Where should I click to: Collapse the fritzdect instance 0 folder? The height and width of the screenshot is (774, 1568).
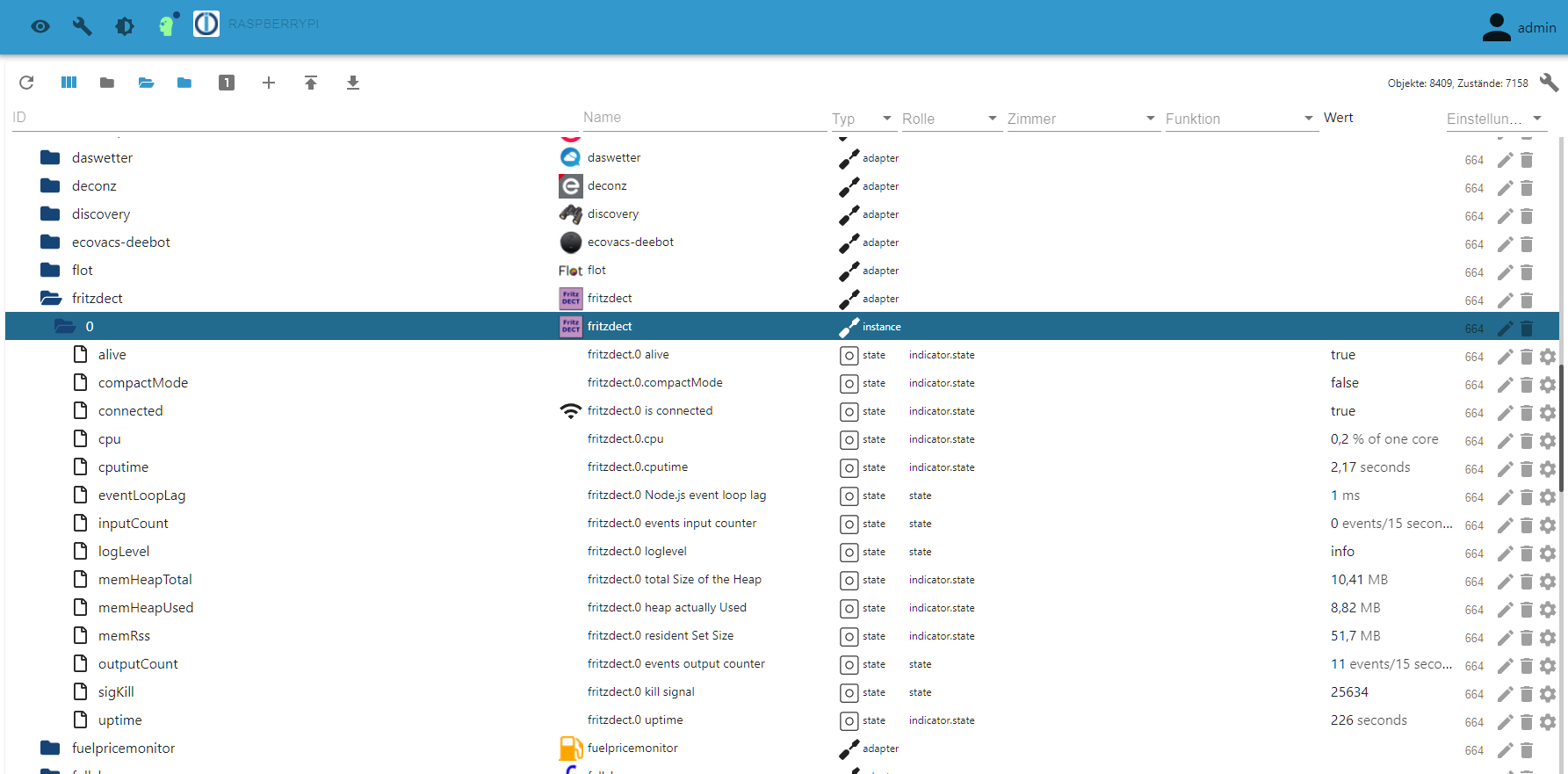[x=65, y=327]
